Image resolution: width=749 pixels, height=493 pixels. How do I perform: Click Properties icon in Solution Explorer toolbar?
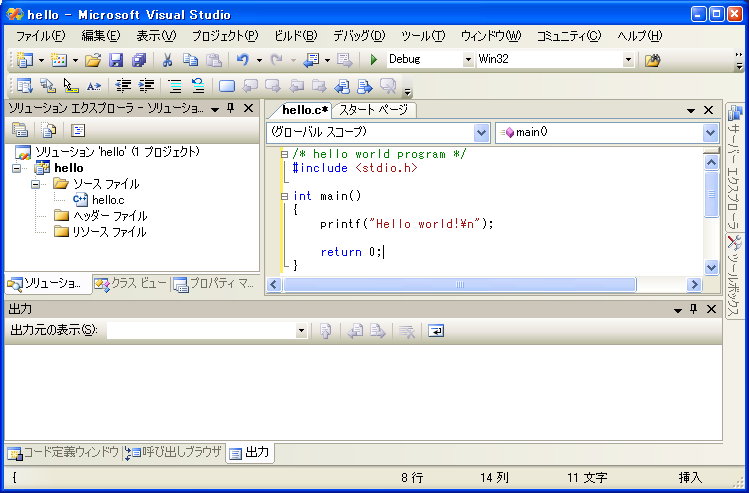[20, 130]
